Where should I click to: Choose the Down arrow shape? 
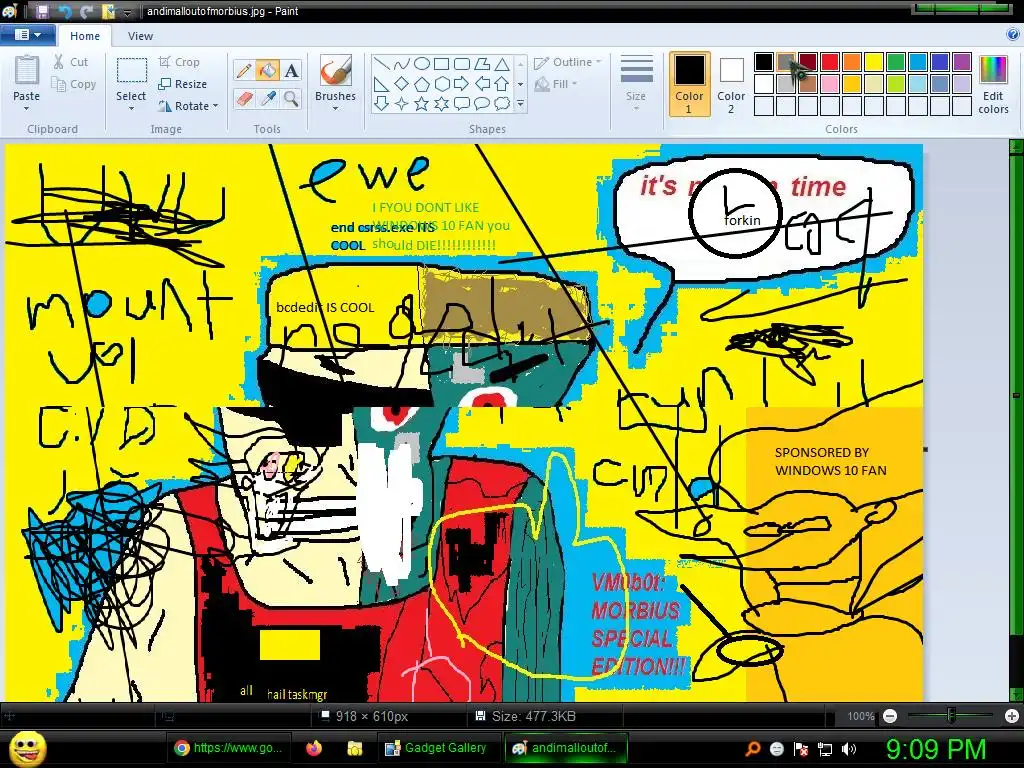(x=382, y=103)
